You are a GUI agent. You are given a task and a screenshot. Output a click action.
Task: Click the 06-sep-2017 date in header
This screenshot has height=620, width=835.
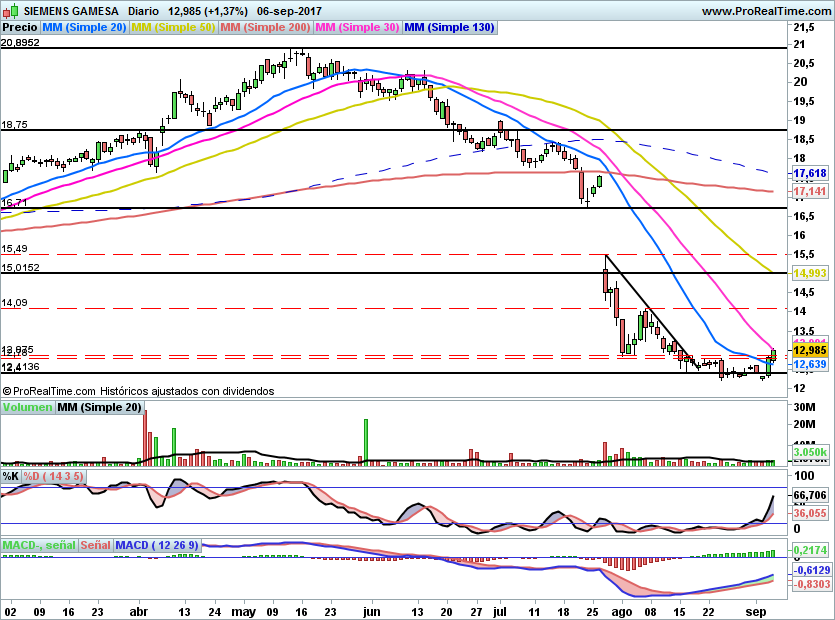pyautogui.click(x=289, y=11)
